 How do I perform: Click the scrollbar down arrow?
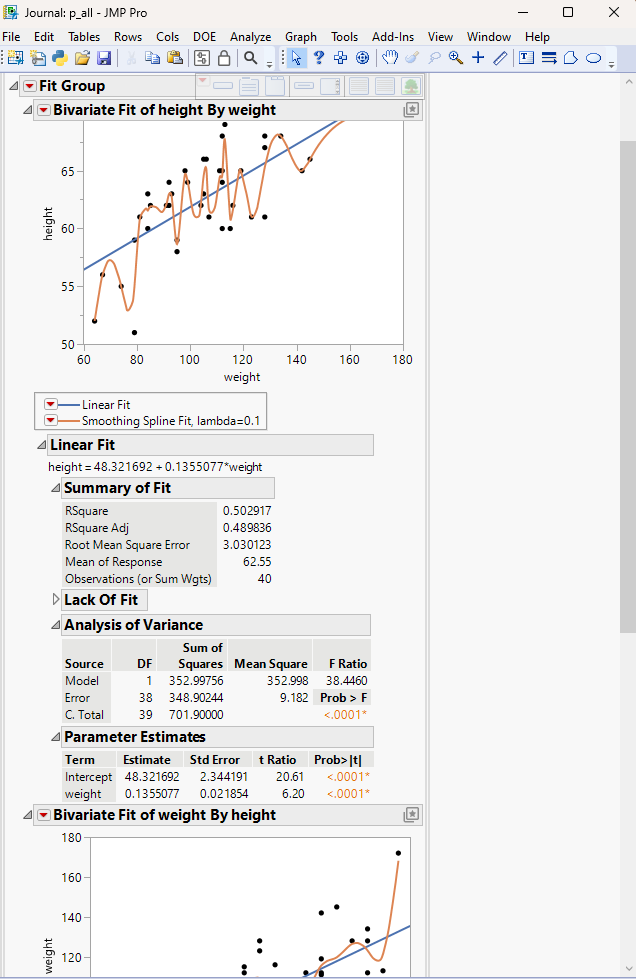click(x=627, y=968)
